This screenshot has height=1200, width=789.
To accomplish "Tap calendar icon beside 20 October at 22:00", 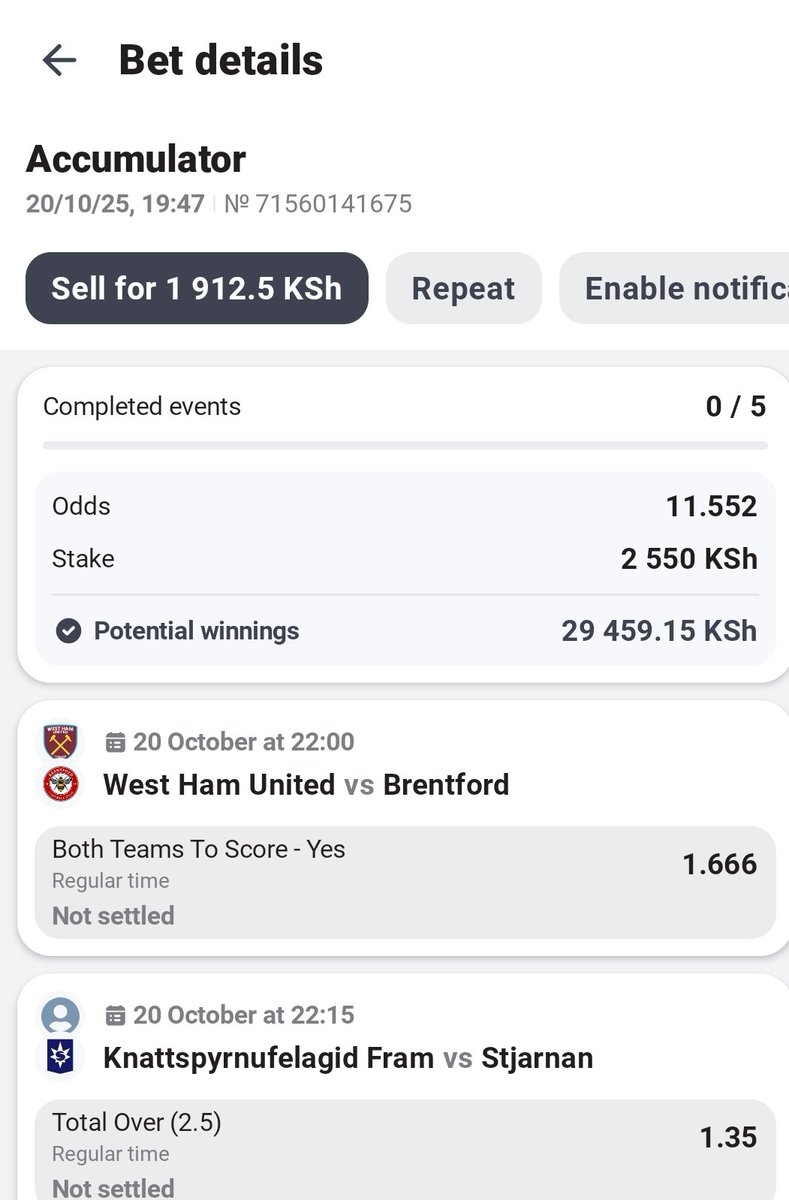I will [x=115, y=742].
